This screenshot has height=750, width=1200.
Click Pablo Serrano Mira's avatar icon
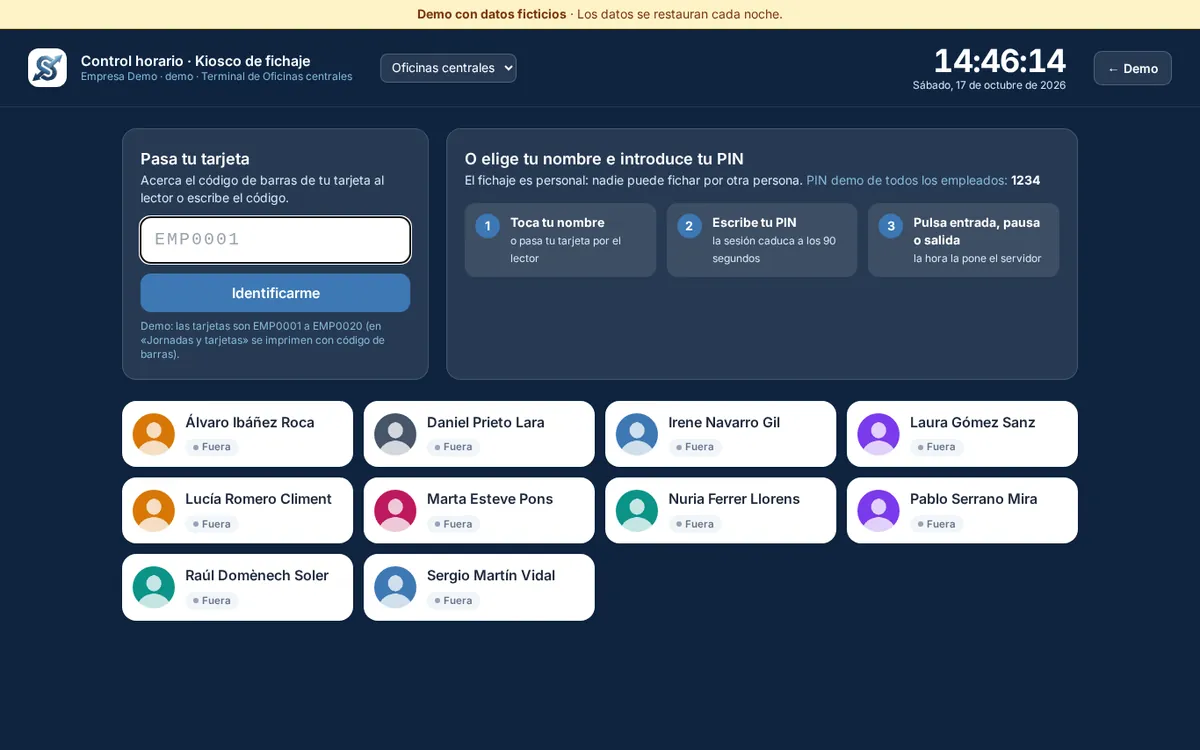click(x=878, y=511)
